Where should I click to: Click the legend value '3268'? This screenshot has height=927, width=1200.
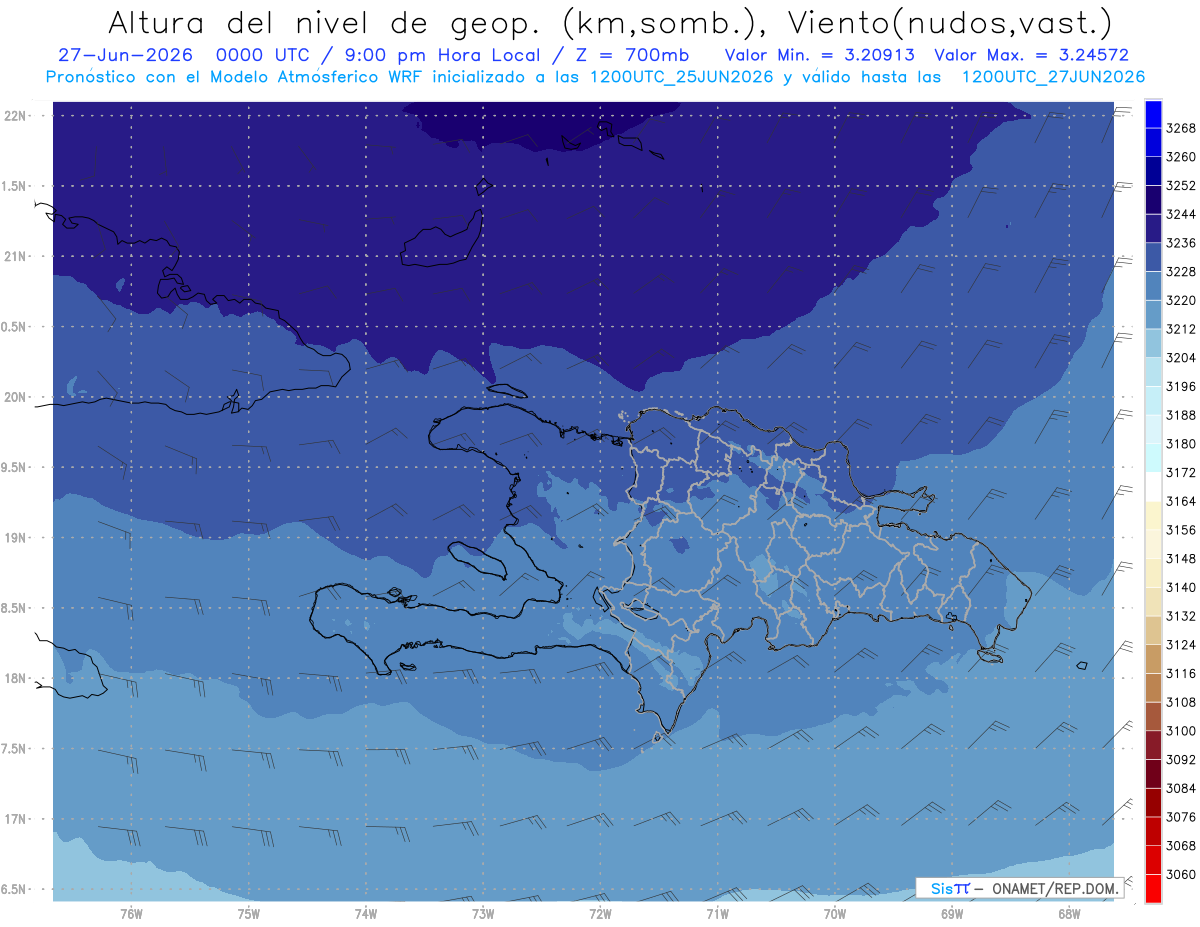click(x=1181, y=128)
